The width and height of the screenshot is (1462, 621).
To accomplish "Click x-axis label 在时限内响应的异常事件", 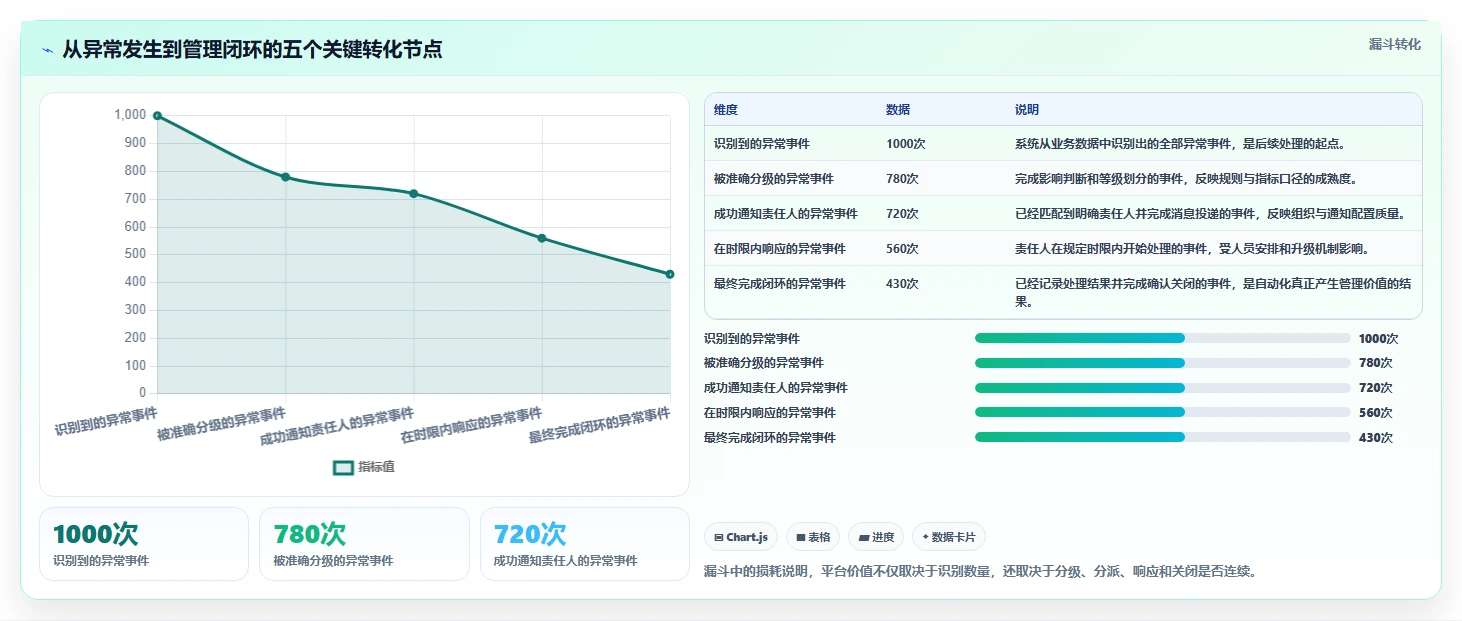I will click(x=471, y=425).
